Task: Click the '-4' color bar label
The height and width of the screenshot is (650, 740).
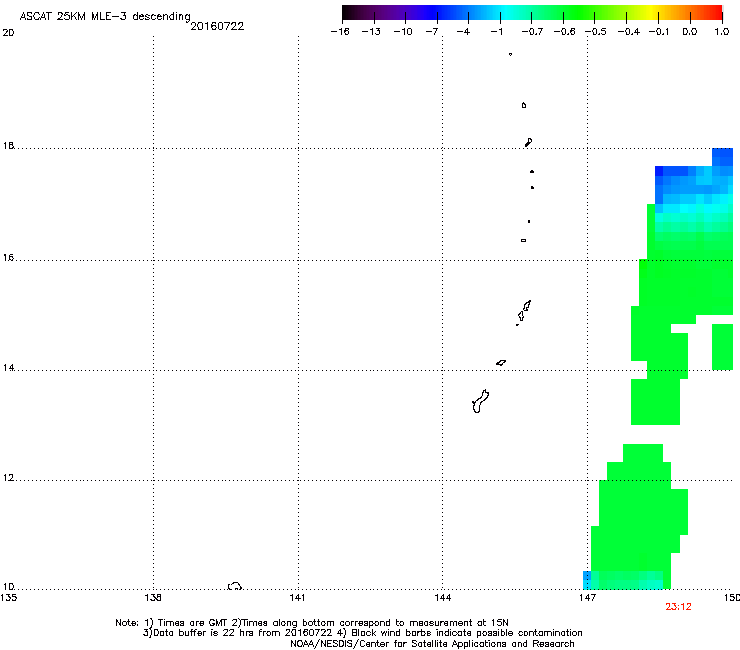Action: tap(463, 32)
